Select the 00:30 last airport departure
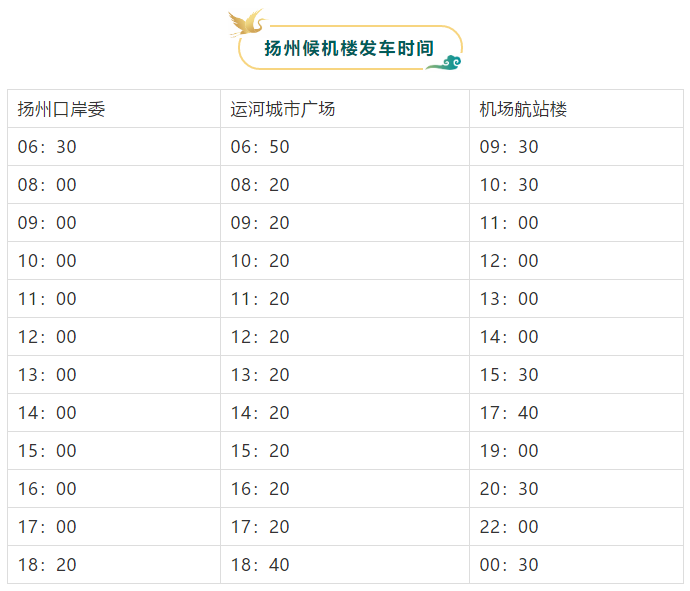The image size is (690, 591). [x=576, y=565]
